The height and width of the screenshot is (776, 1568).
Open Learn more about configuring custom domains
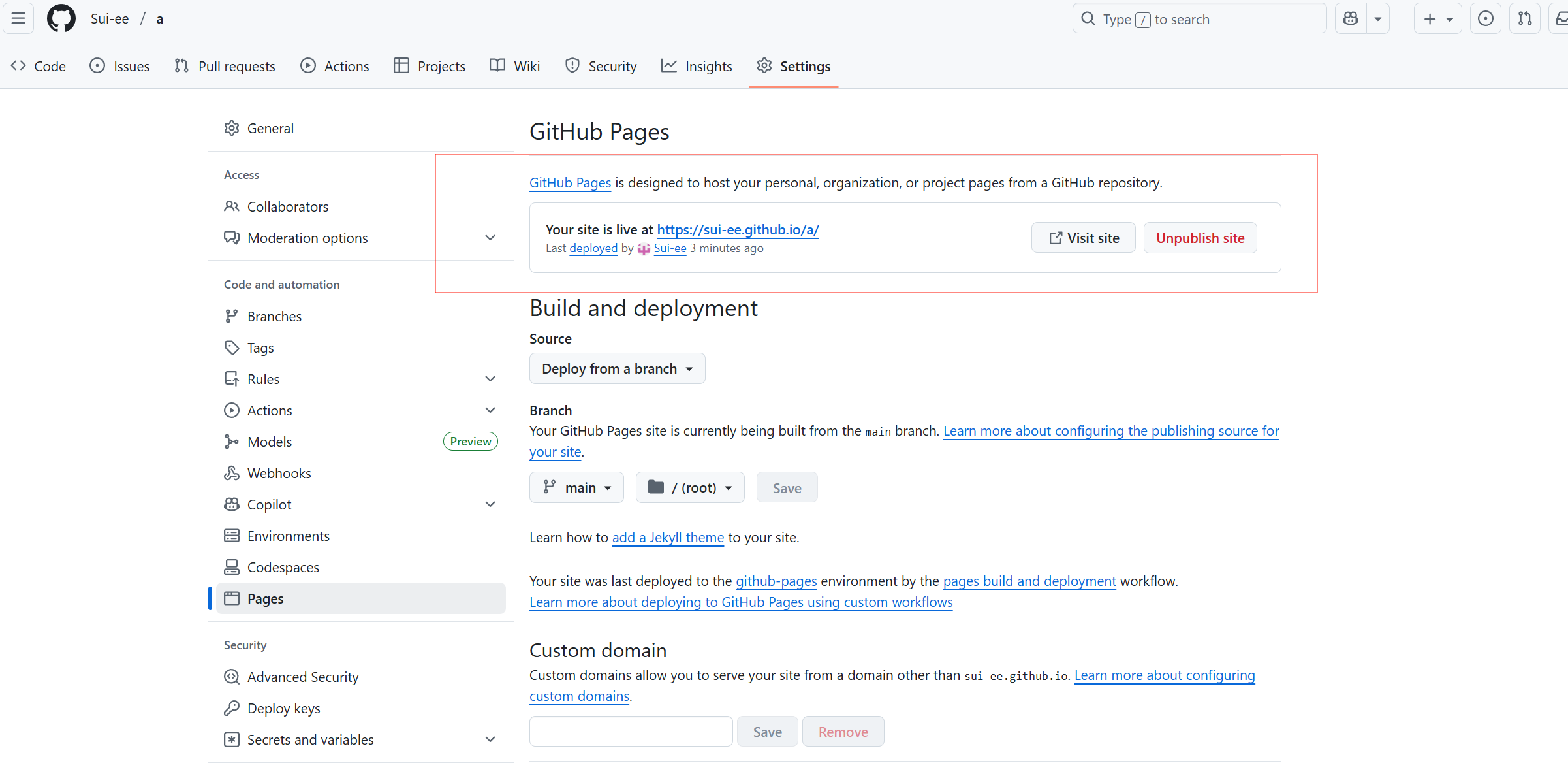pos(1165,675)
